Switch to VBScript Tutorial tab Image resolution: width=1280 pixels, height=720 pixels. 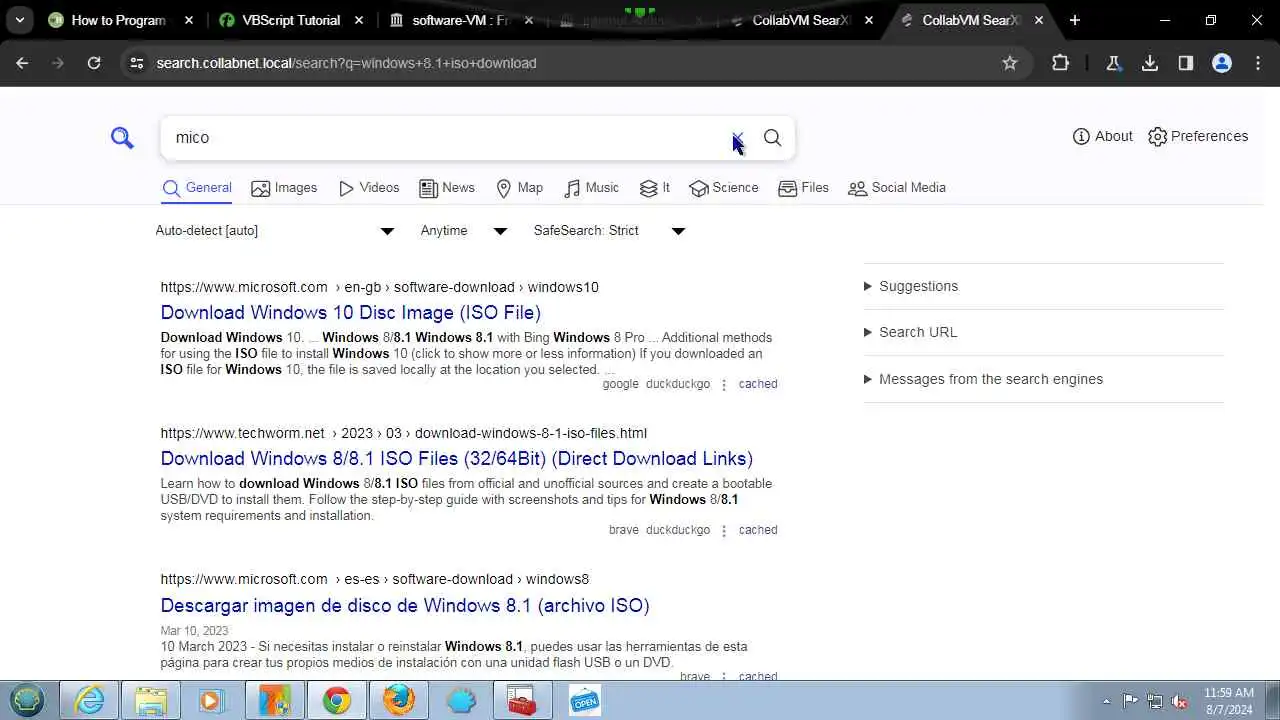(290, 20)
